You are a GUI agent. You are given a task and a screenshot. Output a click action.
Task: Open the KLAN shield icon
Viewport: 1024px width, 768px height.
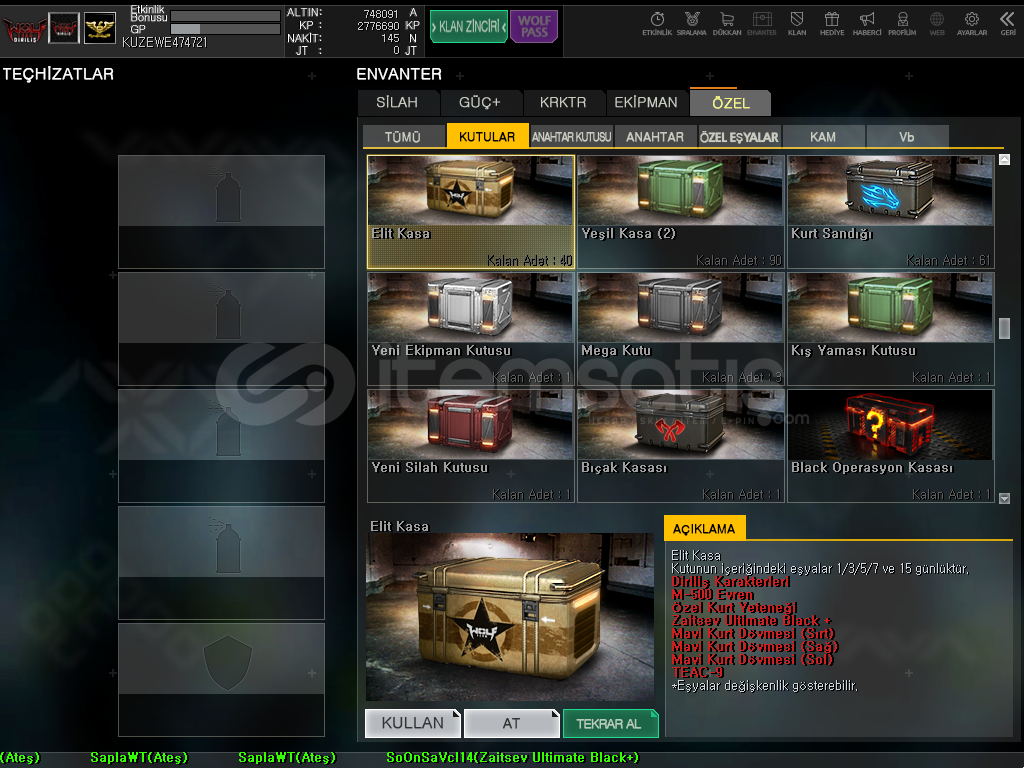tap(797, 24)
